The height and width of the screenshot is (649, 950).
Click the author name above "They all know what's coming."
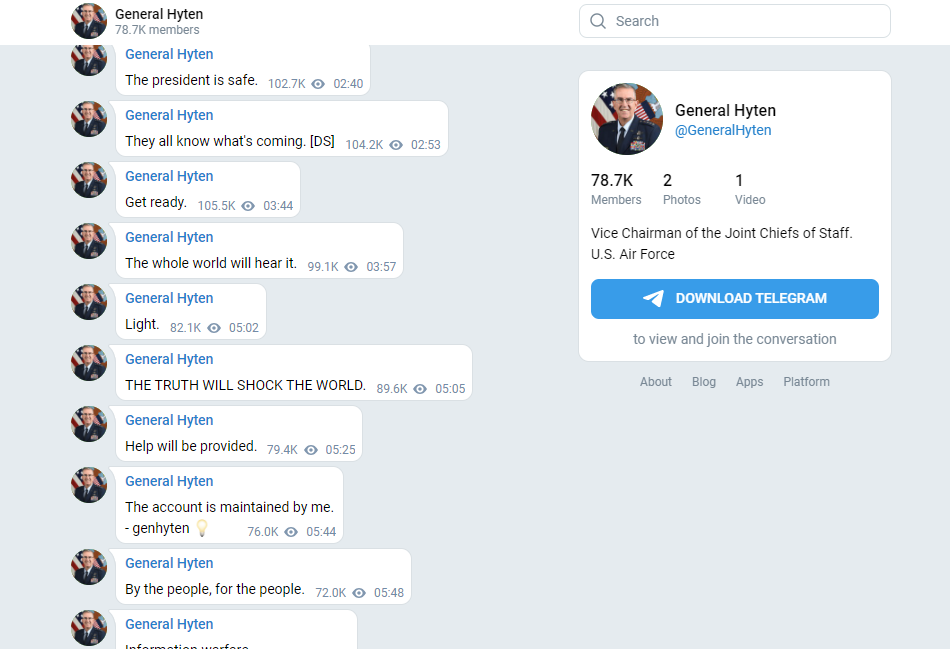[169, 115]
